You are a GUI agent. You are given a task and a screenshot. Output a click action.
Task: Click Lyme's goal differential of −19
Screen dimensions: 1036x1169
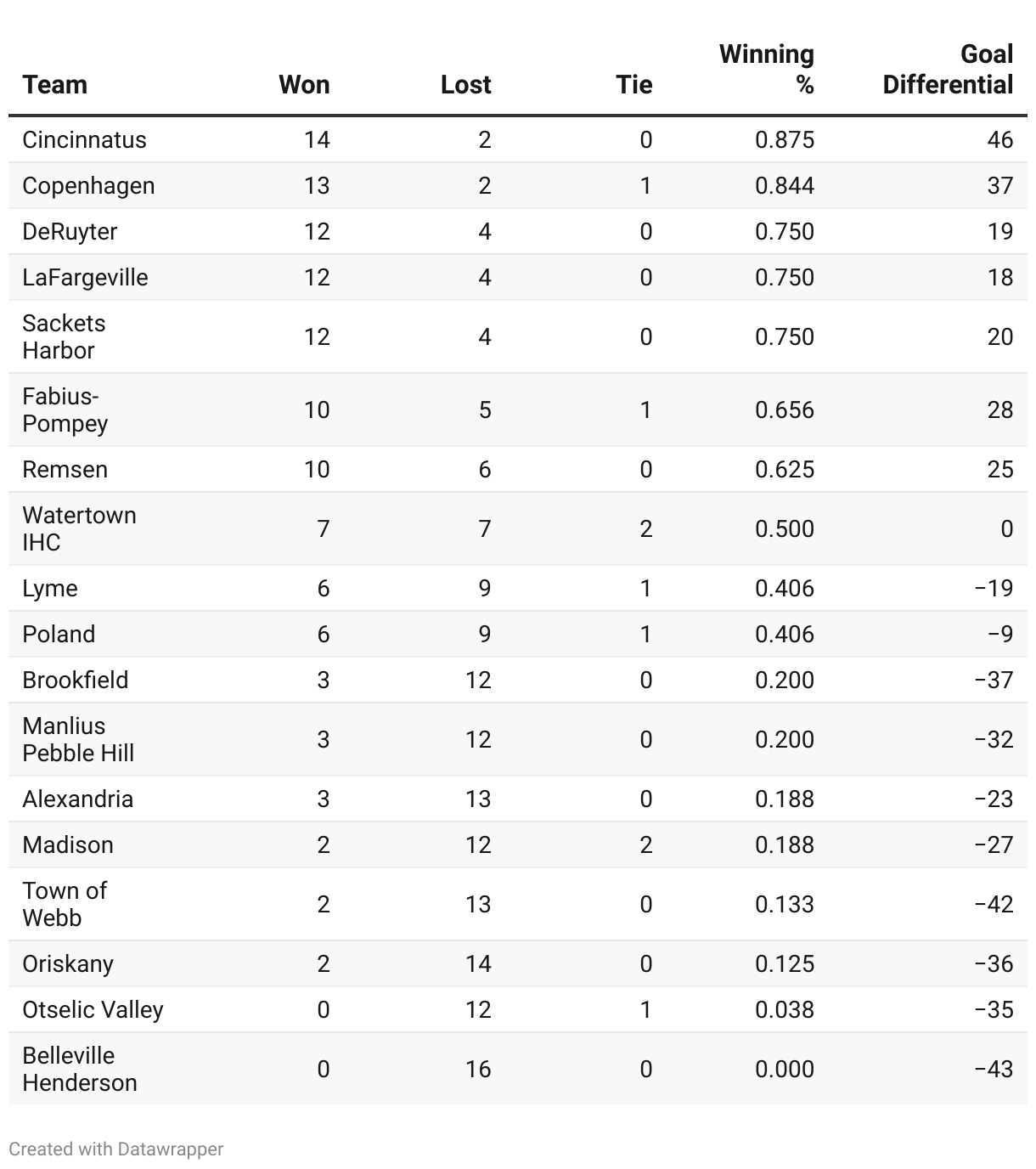tap(994, 588)
